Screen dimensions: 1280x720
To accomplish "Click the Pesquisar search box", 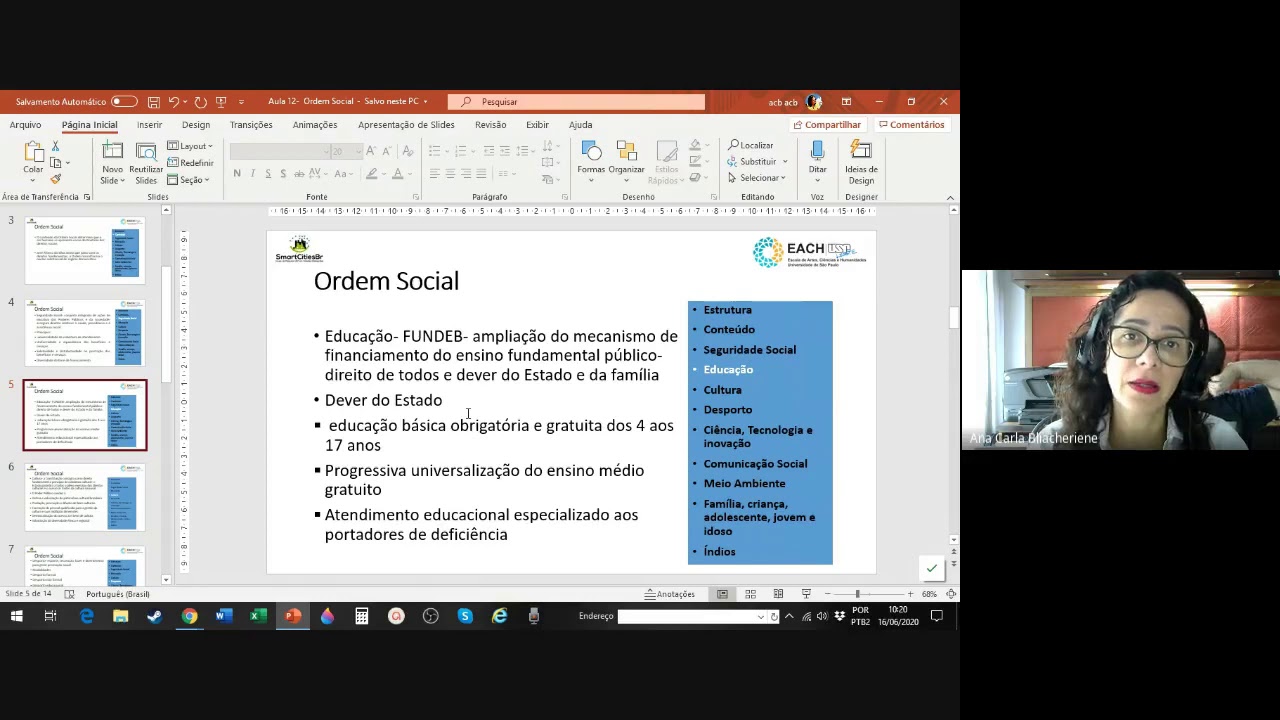I will 576,102.
